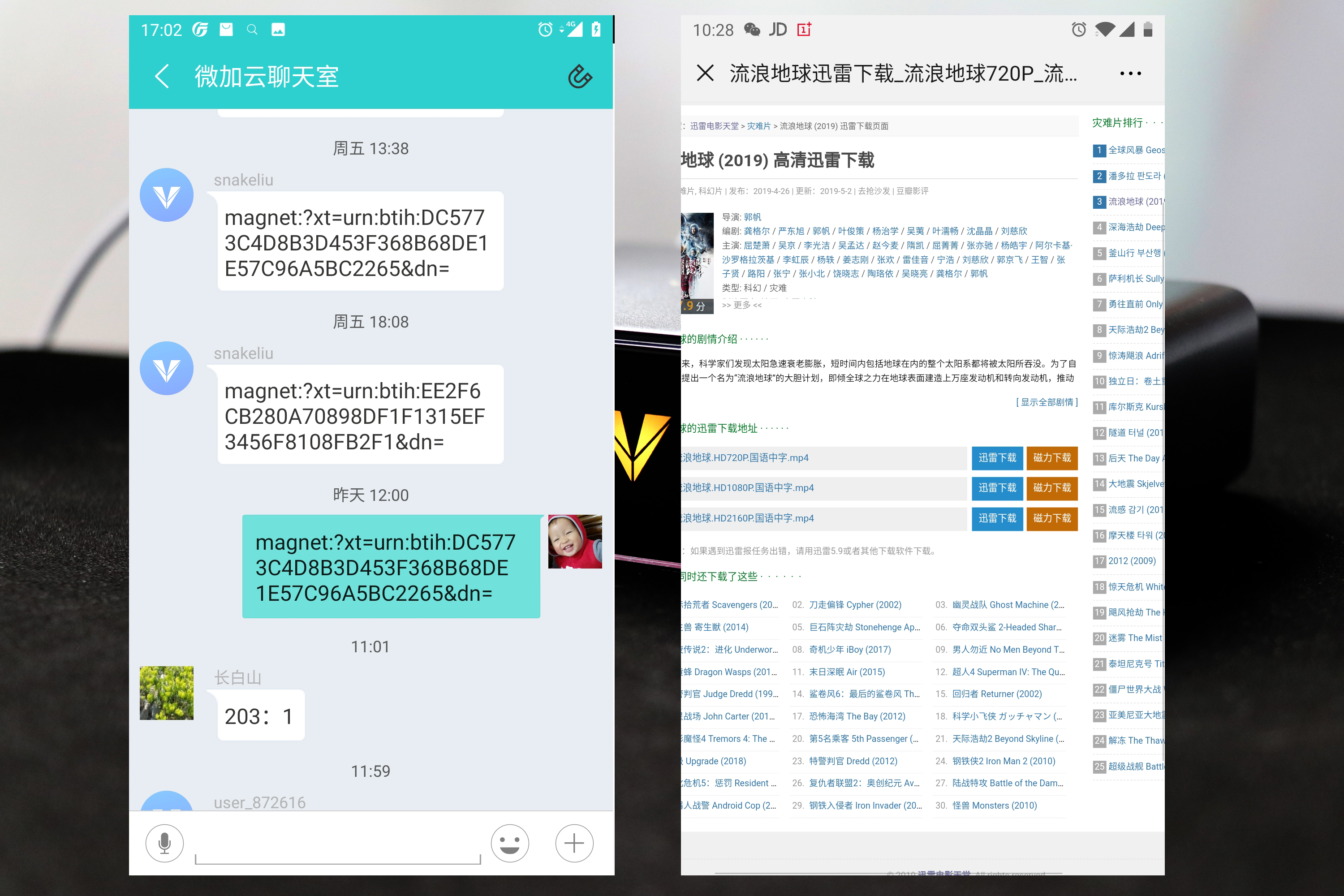The height and width of the screenshot is (896, 1344).
Task: Tap the back arrow in the chat room header
Action: [x=162, y=76]
